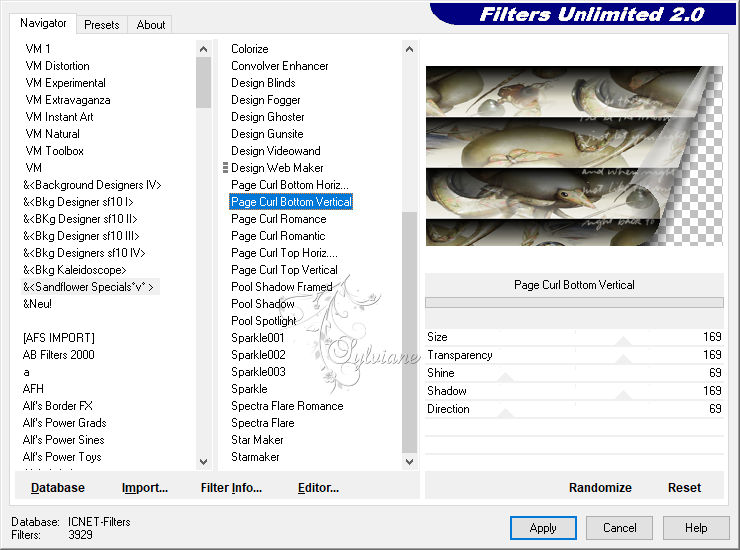Viewport: 740px width, 550px height.
Task: Choose Page Curl Bottom Vertical filter
Action: pyautogui.click(x=291, y=202)
